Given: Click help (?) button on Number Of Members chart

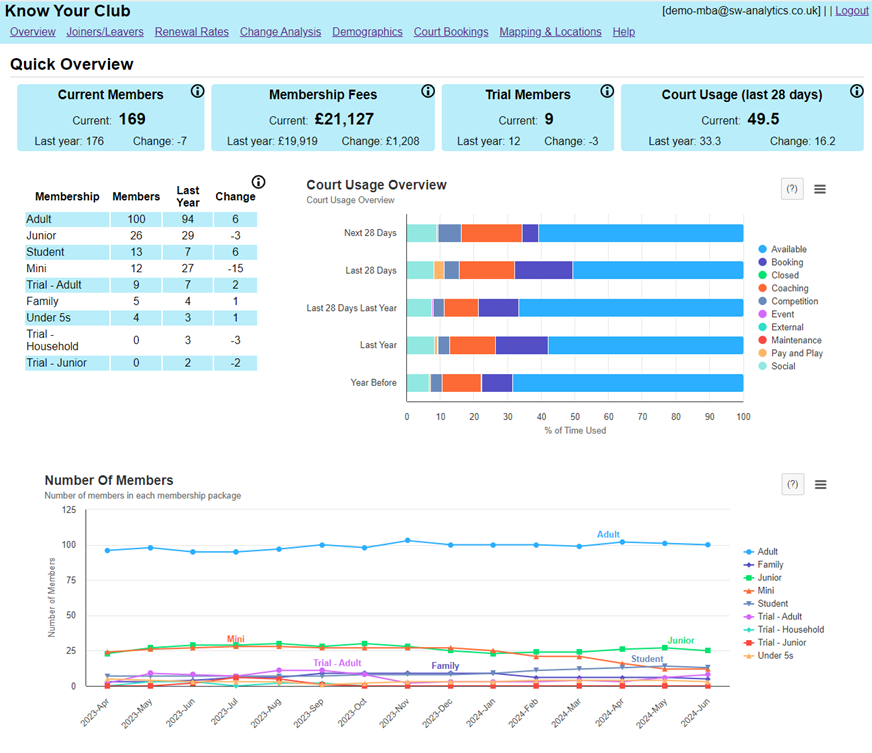Looking at the screenshot, I should pos(792,484).
